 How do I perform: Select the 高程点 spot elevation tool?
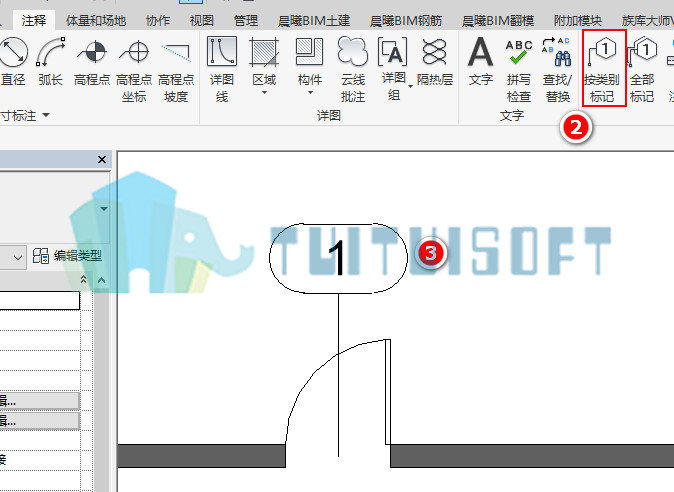point(92,63)
